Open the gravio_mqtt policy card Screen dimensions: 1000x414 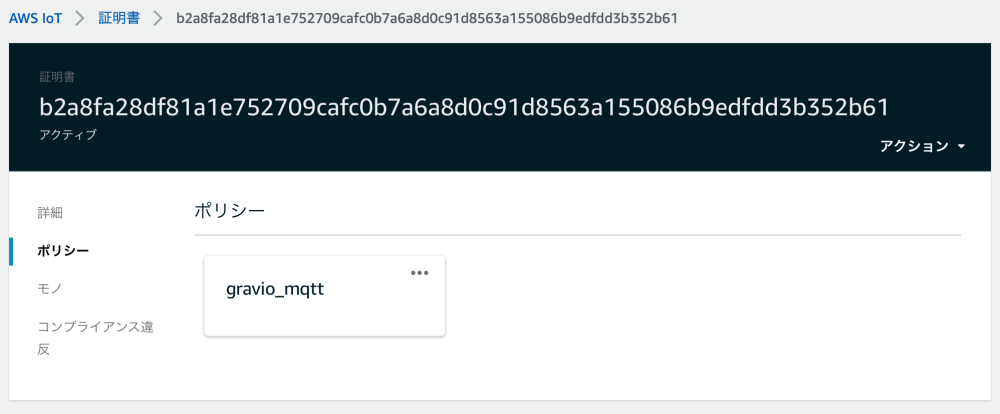[325, 295]
